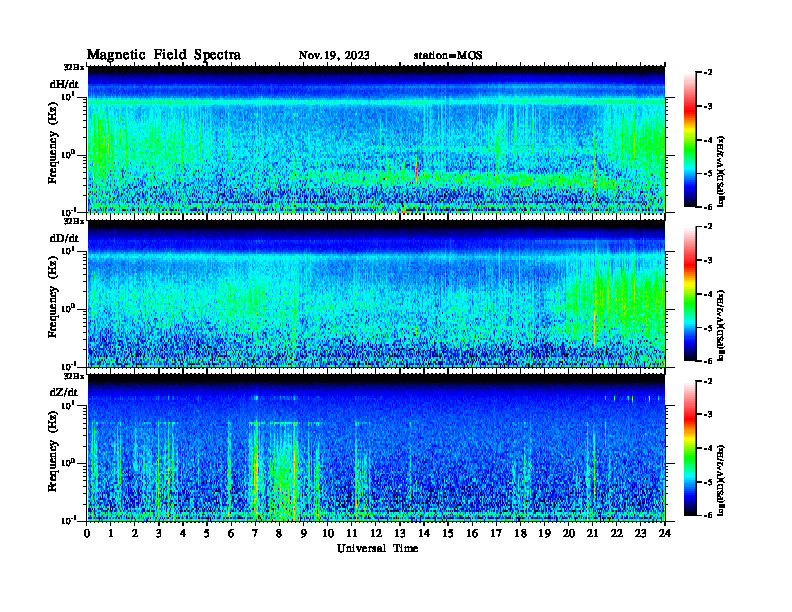
Task: Click the "Magnetic Field Spectra" title
Action: click(x=164, y=55)
